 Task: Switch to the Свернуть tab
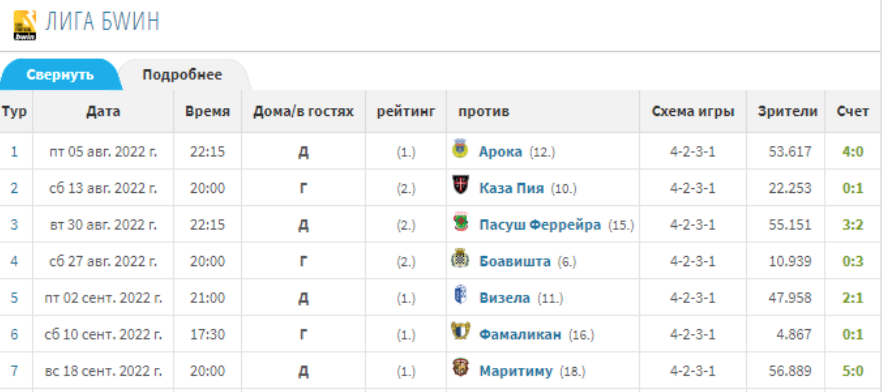[60, 75]
